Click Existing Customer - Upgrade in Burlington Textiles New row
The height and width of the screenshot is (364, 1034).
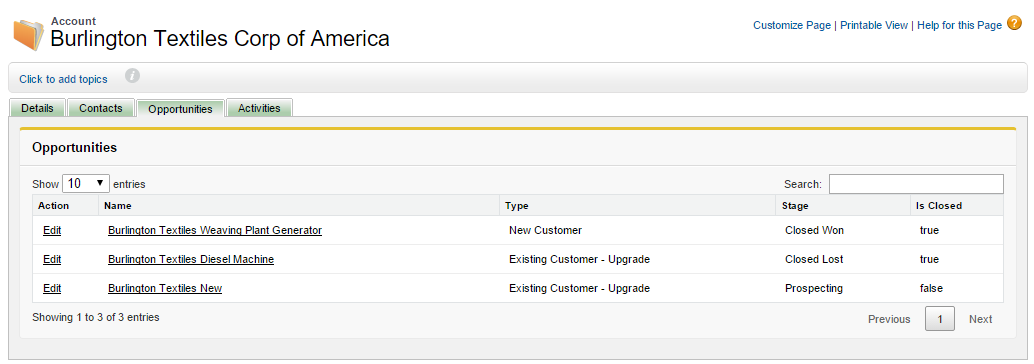coord(580,288)
